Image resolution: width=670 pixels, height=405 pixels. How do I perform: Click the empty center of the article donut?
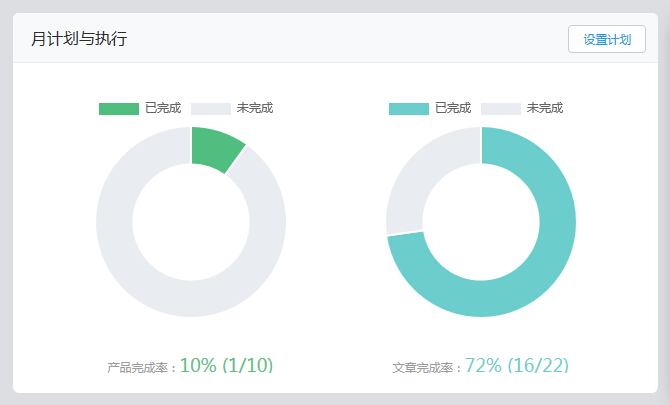coord(481,222)
